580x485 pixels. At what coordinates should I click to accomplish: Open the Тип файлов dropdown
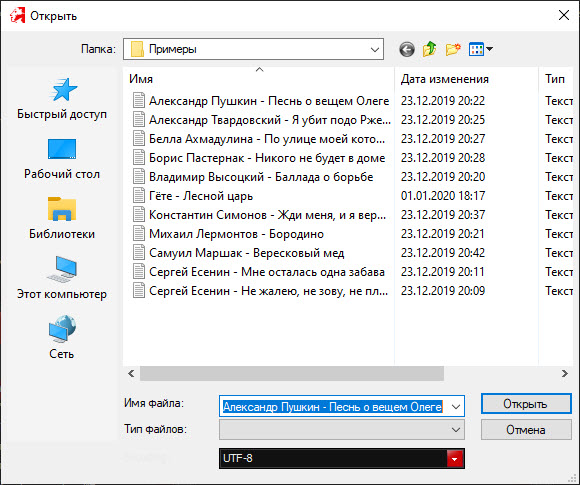tap(342, 430)
